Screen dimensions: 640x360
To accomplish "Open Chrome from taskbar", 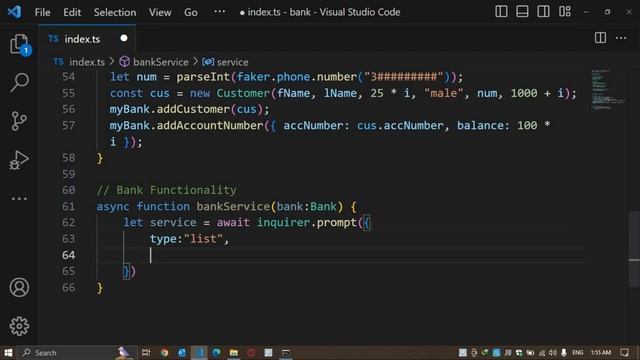I will [x=164, y=353].
